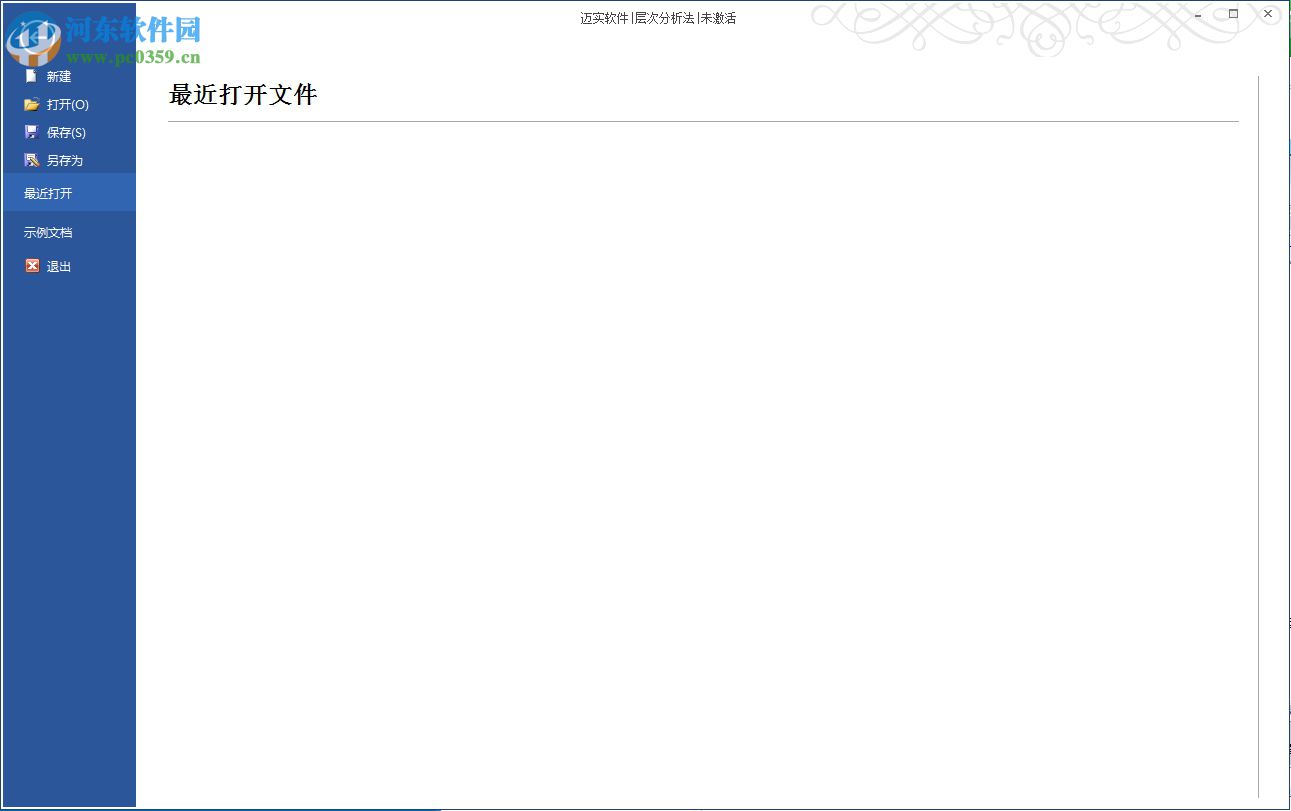The image size is (1291, 811).
Task: Click the 最近打开文件 page heading
Action: [242, 95]
